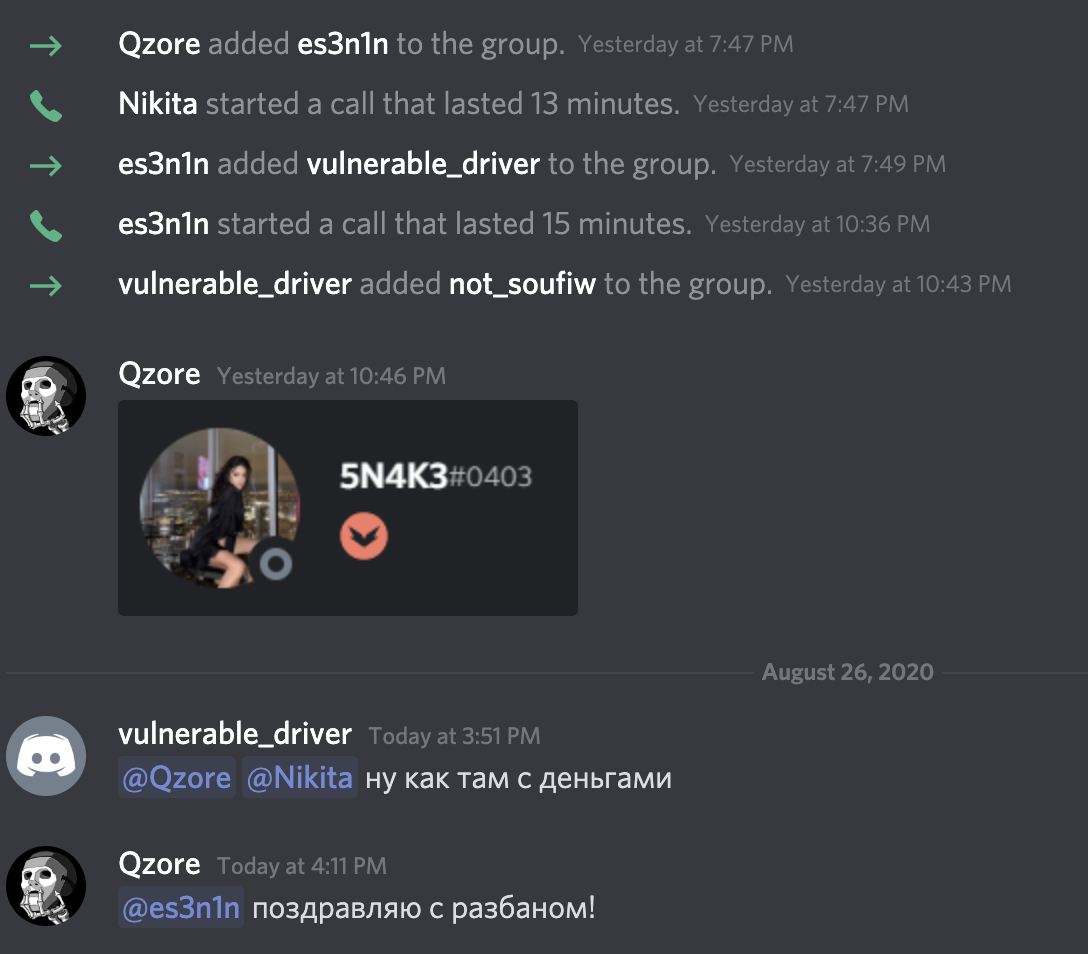Screen dimensions: 1088x954
Task: Click the @Nikita mention in vulnerable_driver's message
Action: click(300, 778)
